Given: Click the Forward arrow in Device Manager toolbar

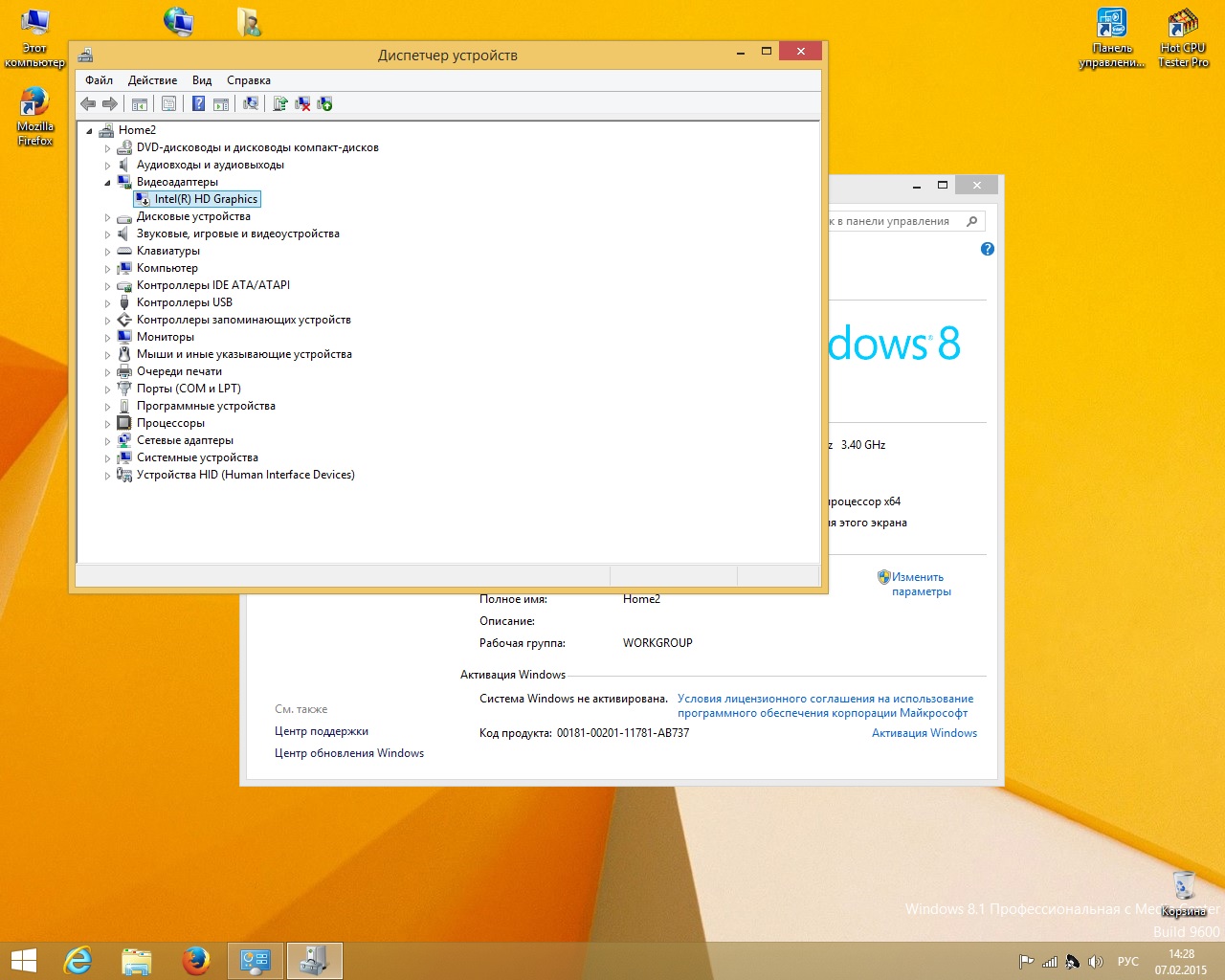Looking at the screenshot, I should pyautogui.click(x=110, y=103).
